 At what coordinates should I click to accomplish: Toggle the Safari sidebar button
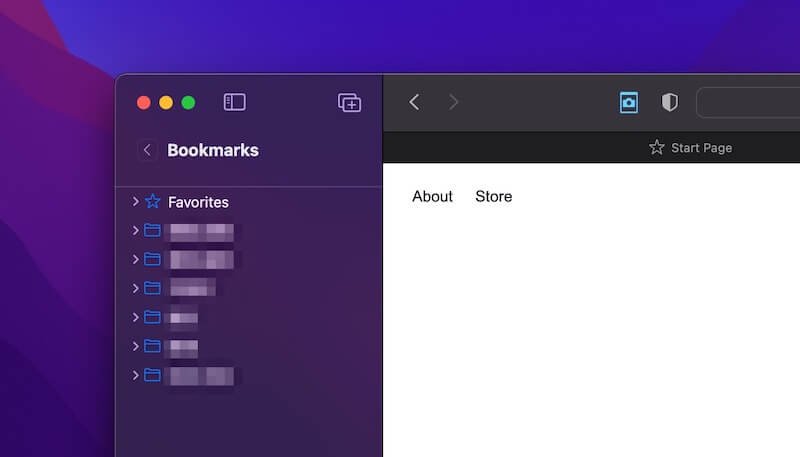tap(235, 102)
